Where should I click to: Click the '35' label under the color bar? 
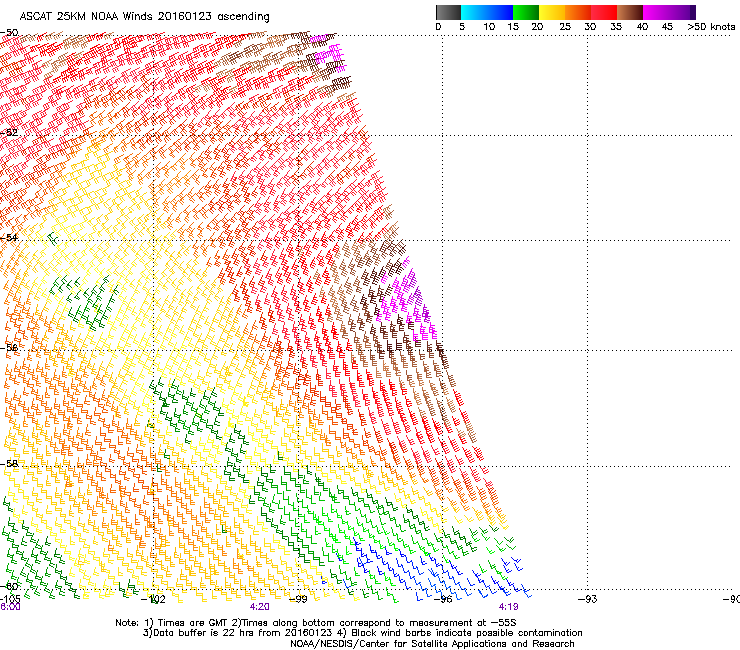[616, 27]
